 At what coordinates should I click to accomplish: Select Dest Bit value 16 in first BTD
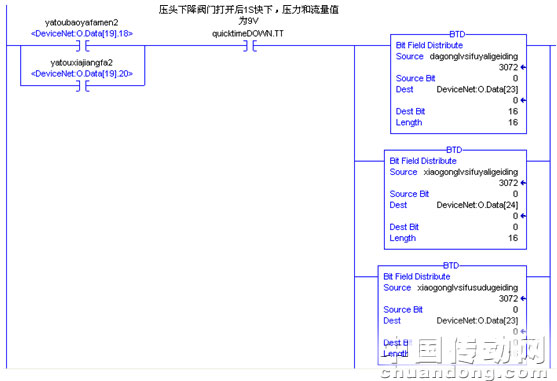pyautogui.click(x=513, y=111)
